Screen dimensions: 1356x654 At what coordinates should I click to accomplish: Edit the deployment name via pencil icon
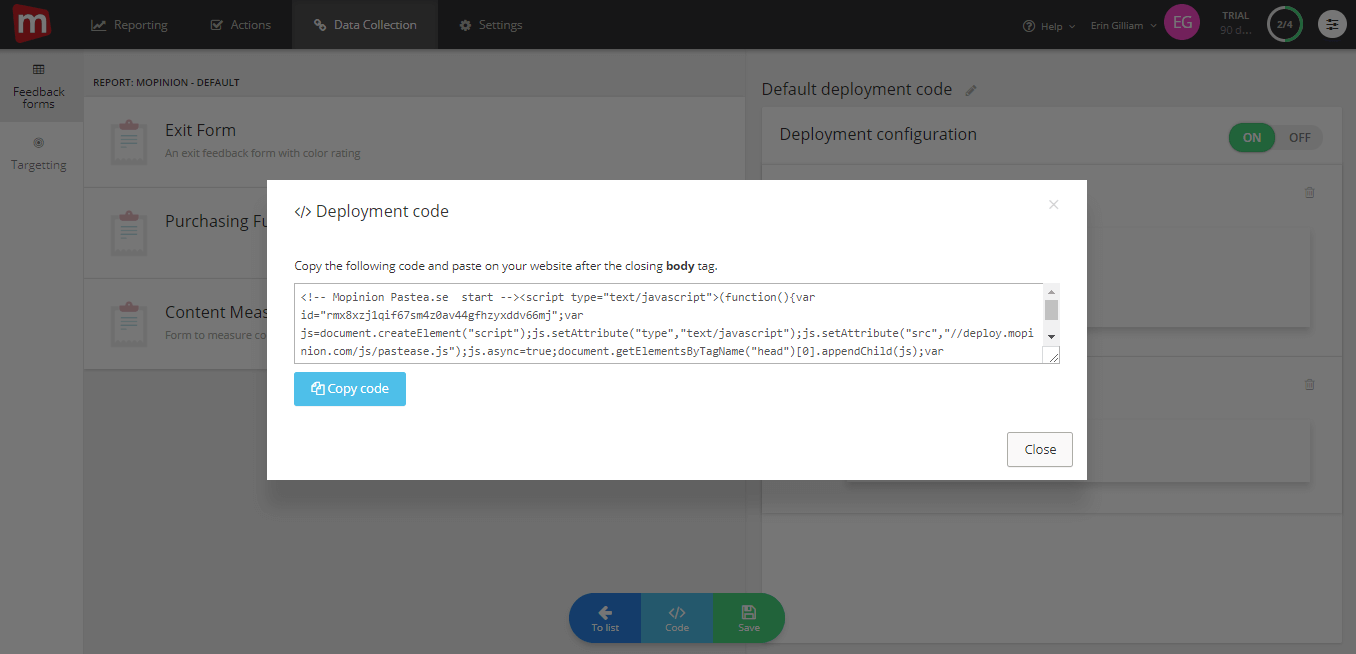(970, 89)
